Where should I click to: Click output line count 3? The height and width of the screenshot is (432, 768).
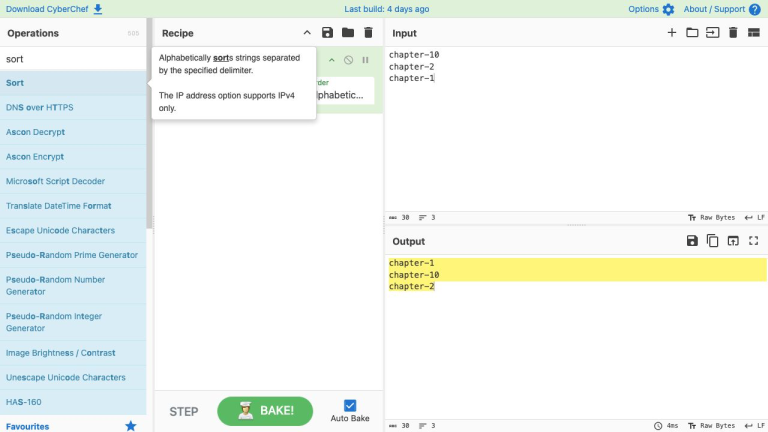click(427, 426)
